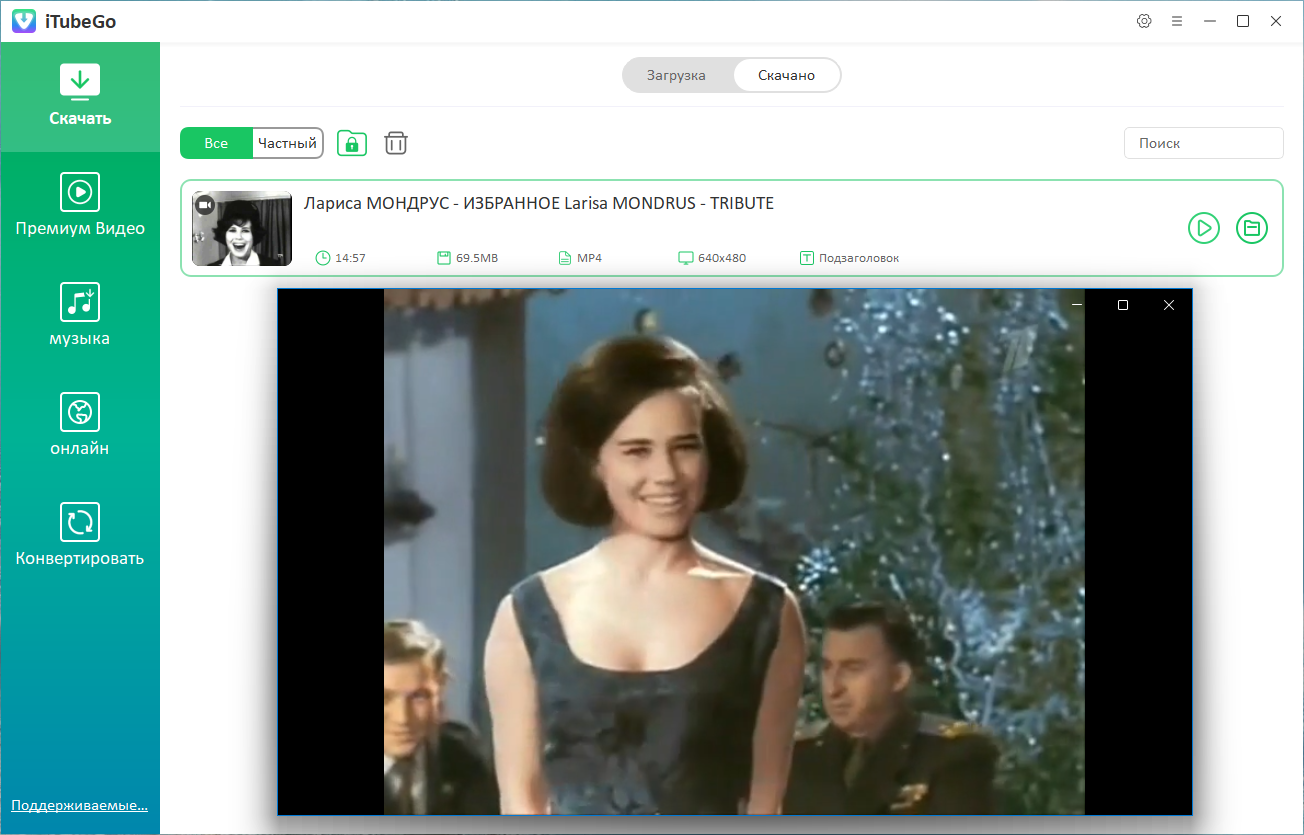The image size is (1304, 835).
Task: Click the Поиск search field
Action: 1203,143
